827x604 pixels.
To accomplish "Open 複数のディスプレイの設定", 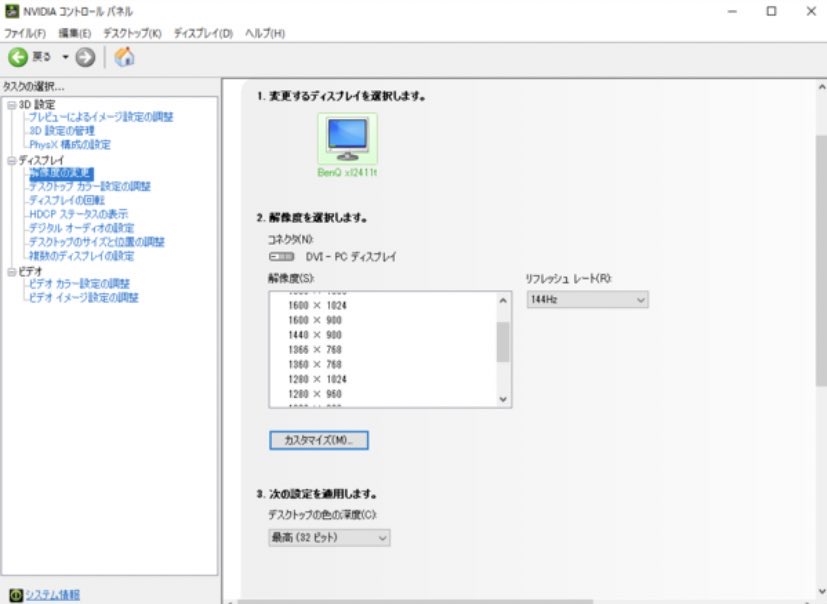I will tap(81, 256).
